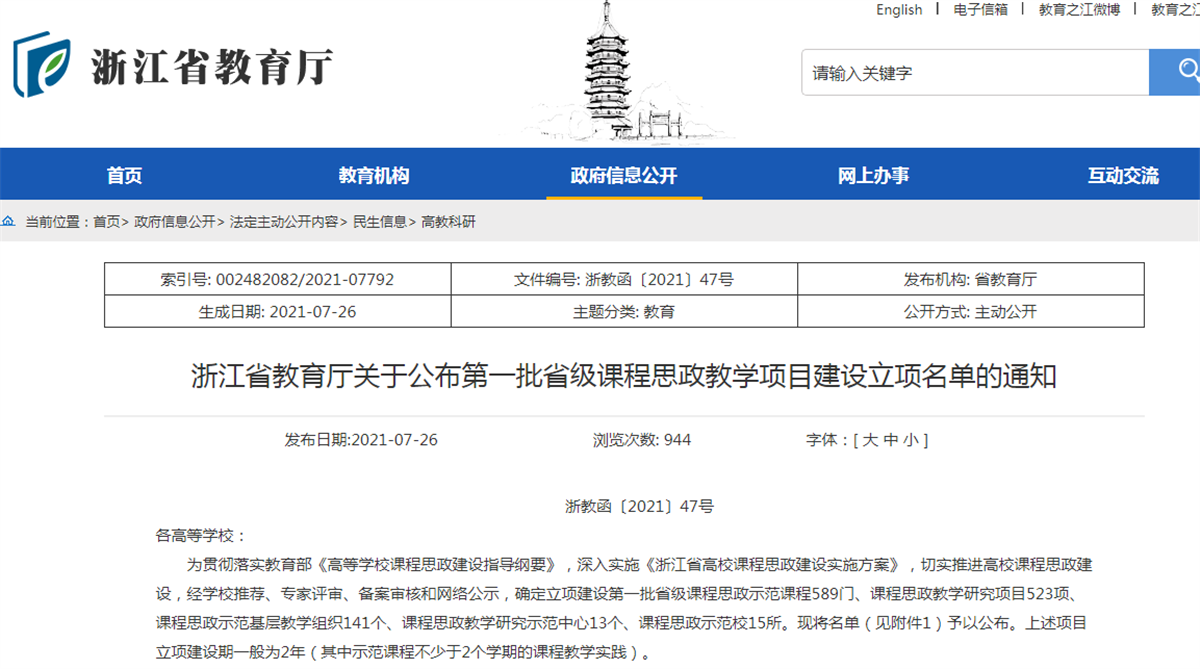This screenshot has width=1200, height=669.
Task: Click the search magnifier button
Action: click(1182, 72)
